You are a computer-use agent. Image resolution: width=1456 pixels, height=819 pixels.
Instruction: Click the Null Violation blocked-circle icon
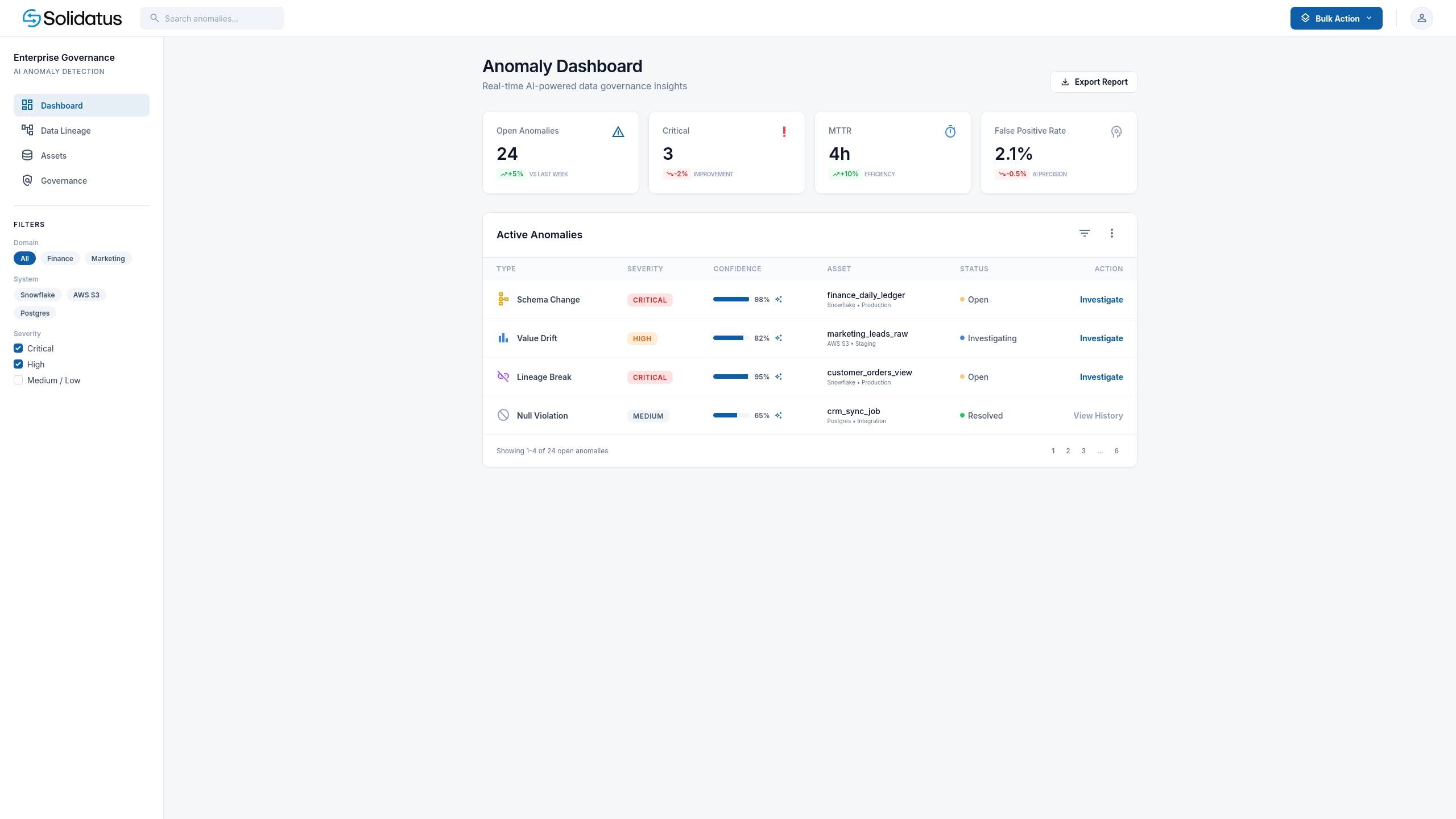503,415
